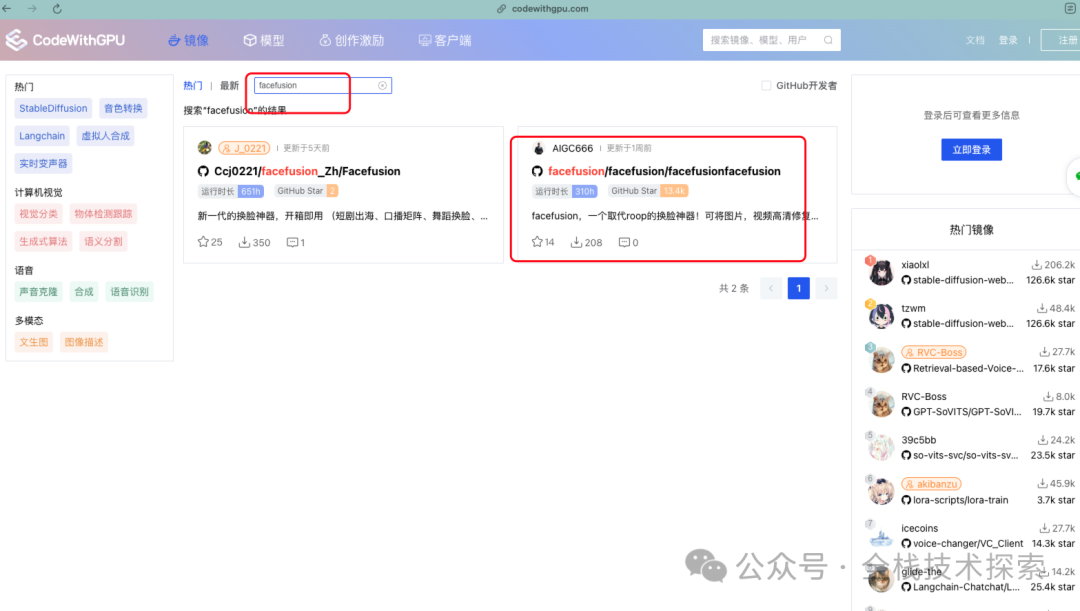
Task: Open the 模型 nav tab
Action: (x=264, y=41)
